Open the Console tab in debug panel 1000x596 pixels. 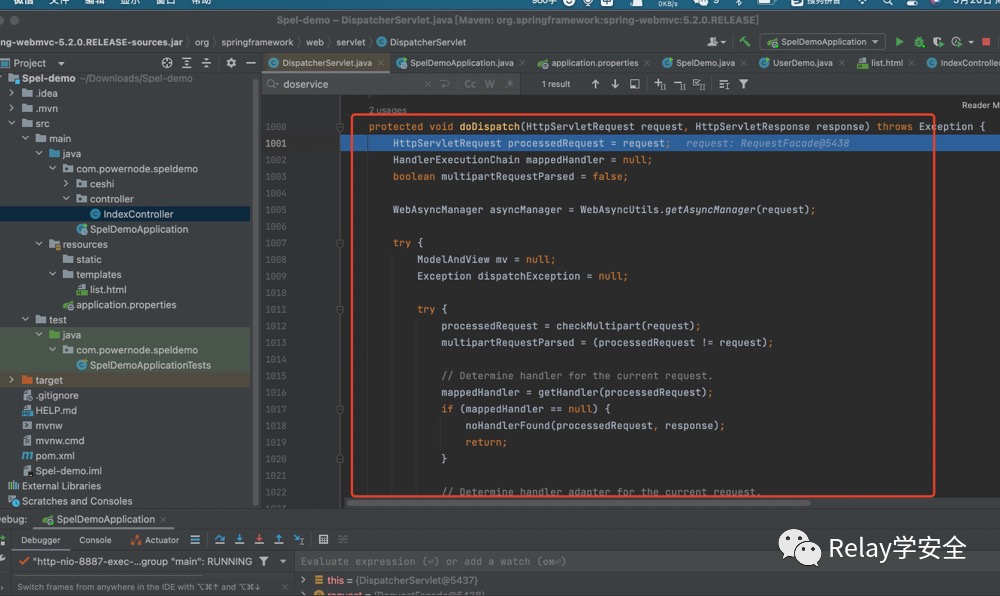(95, 540)
